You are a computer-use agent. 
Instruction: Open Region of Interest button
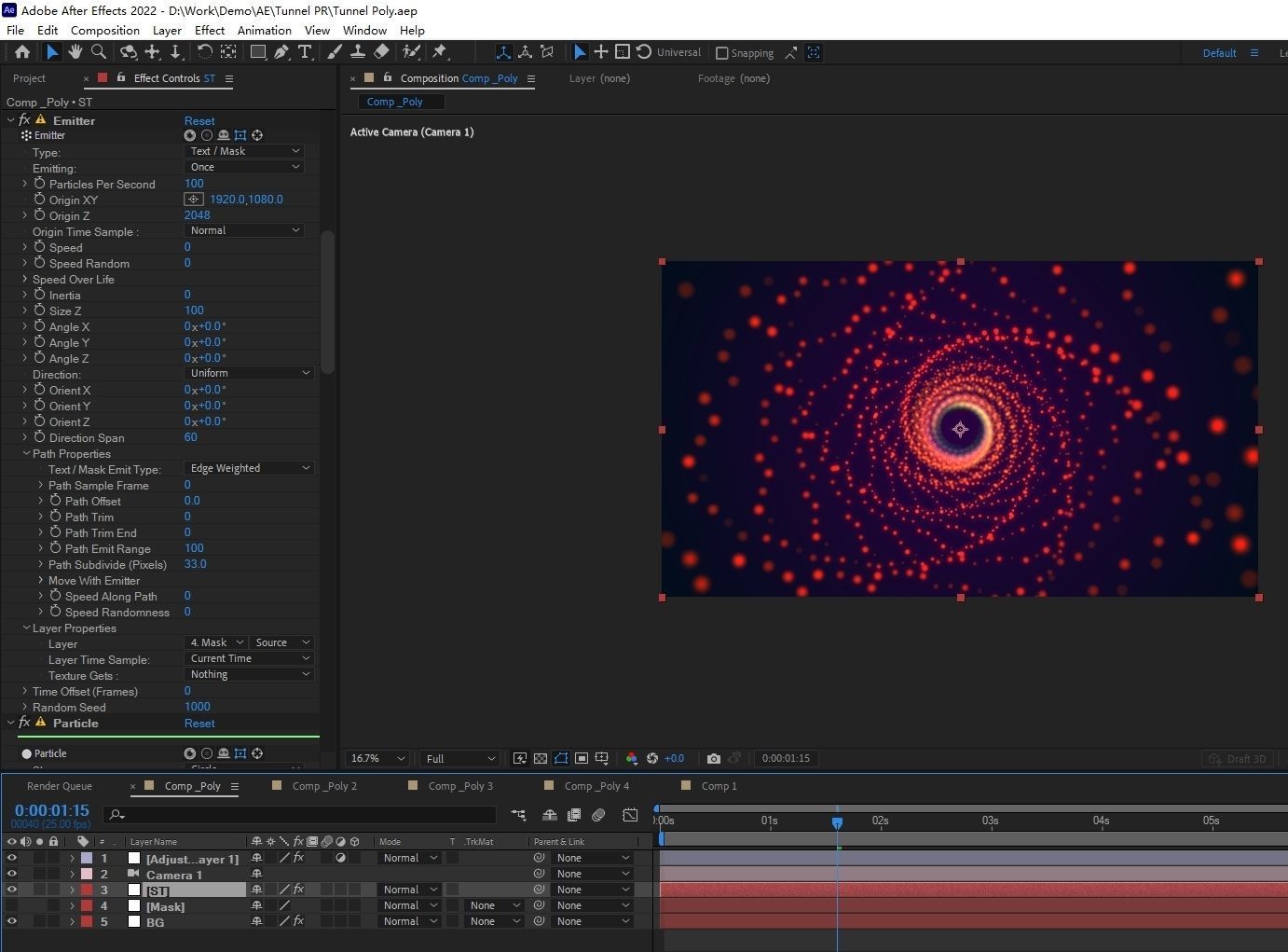pyautogui.click(x=582, y=758)
